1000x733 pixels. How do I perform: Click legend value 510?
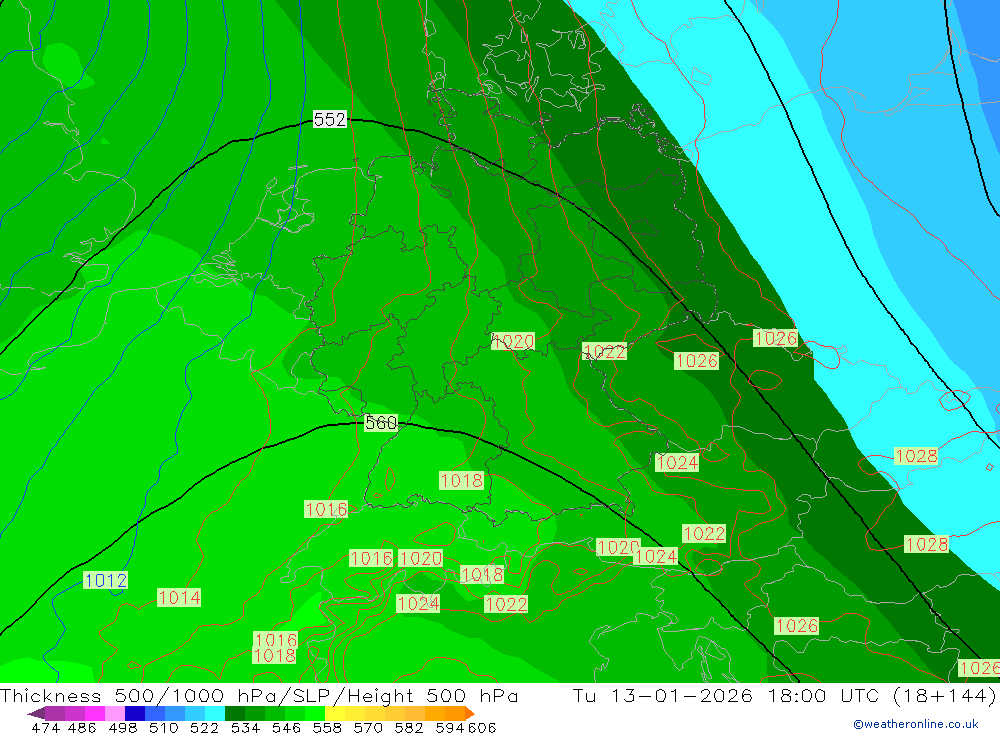(163, 727)
